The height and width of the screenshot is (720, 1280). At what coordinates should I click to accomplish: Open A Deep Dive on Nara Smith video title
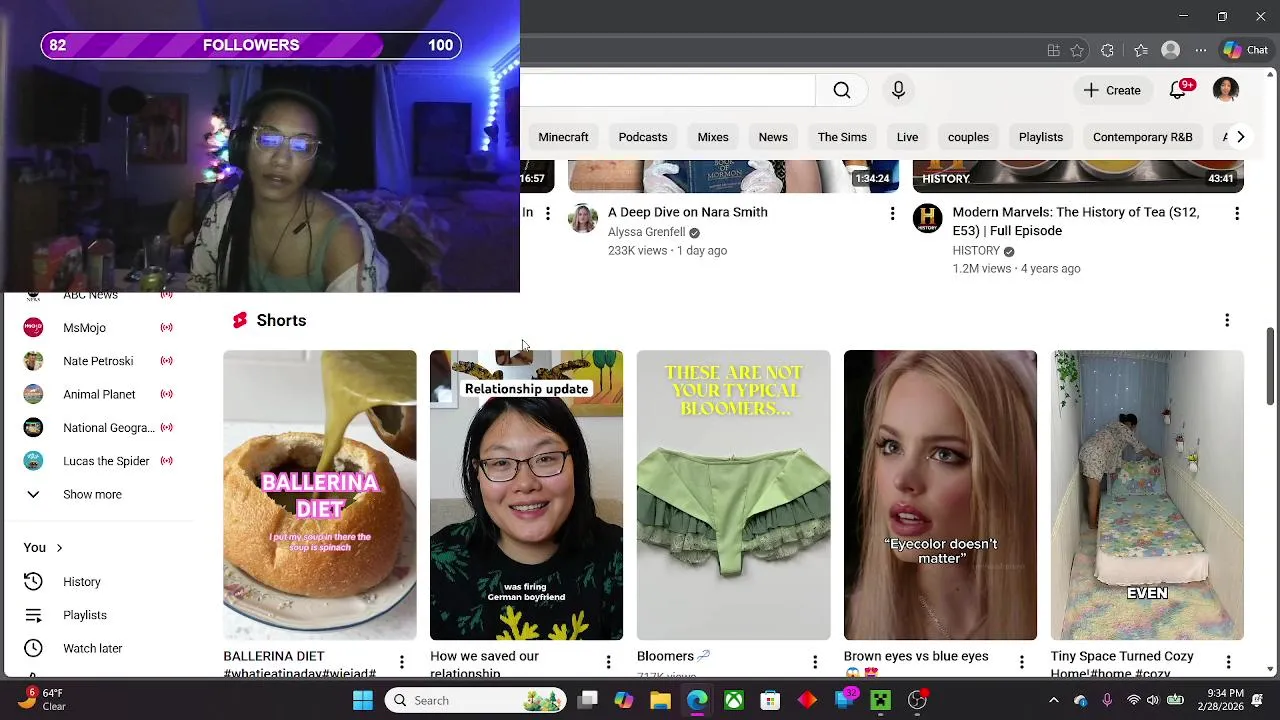687,212
